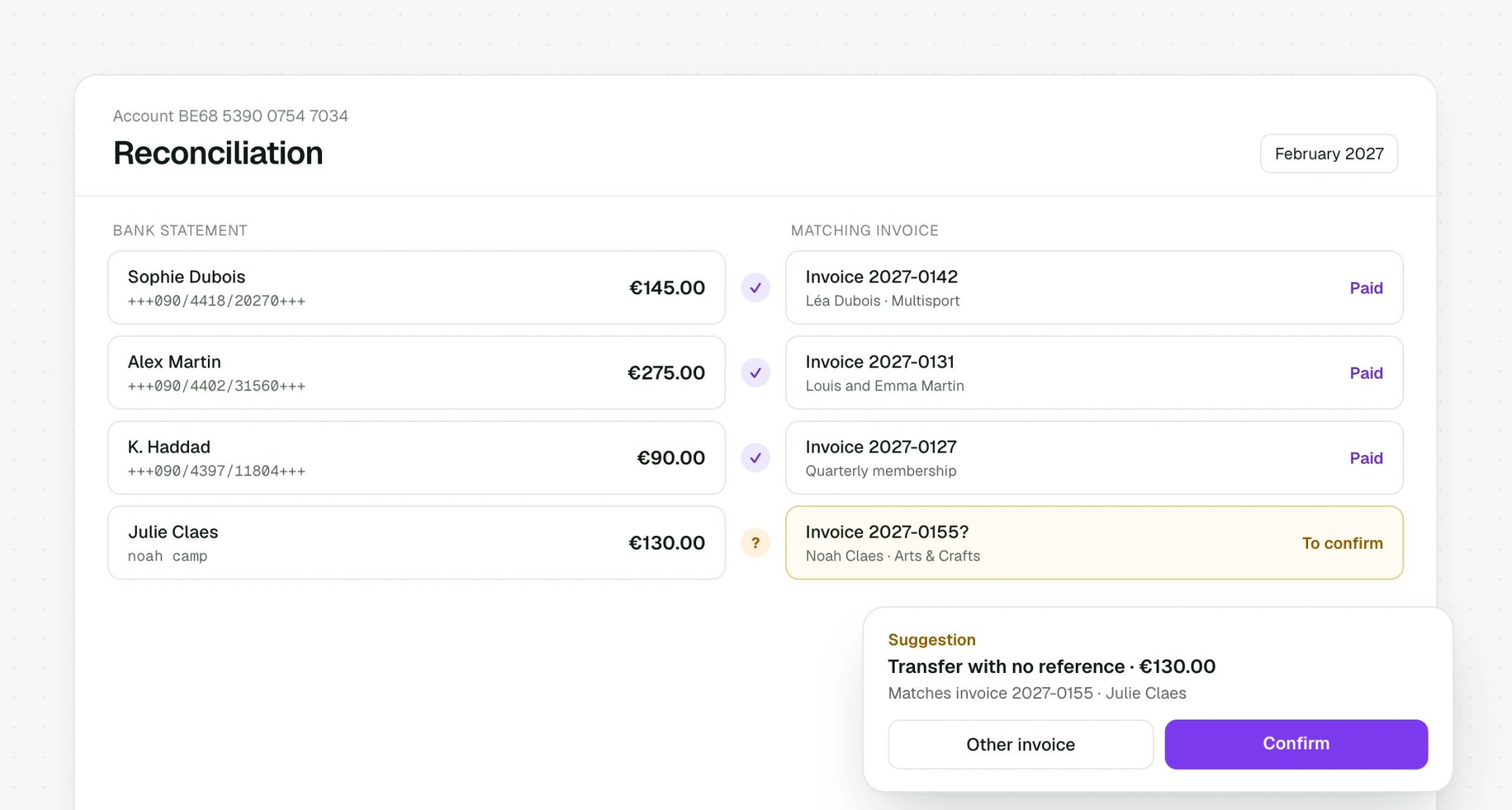Click Paid status on Invoice 2027-0127
The height and width of the screenshot is (810, 1512).
coord(1366,458)
